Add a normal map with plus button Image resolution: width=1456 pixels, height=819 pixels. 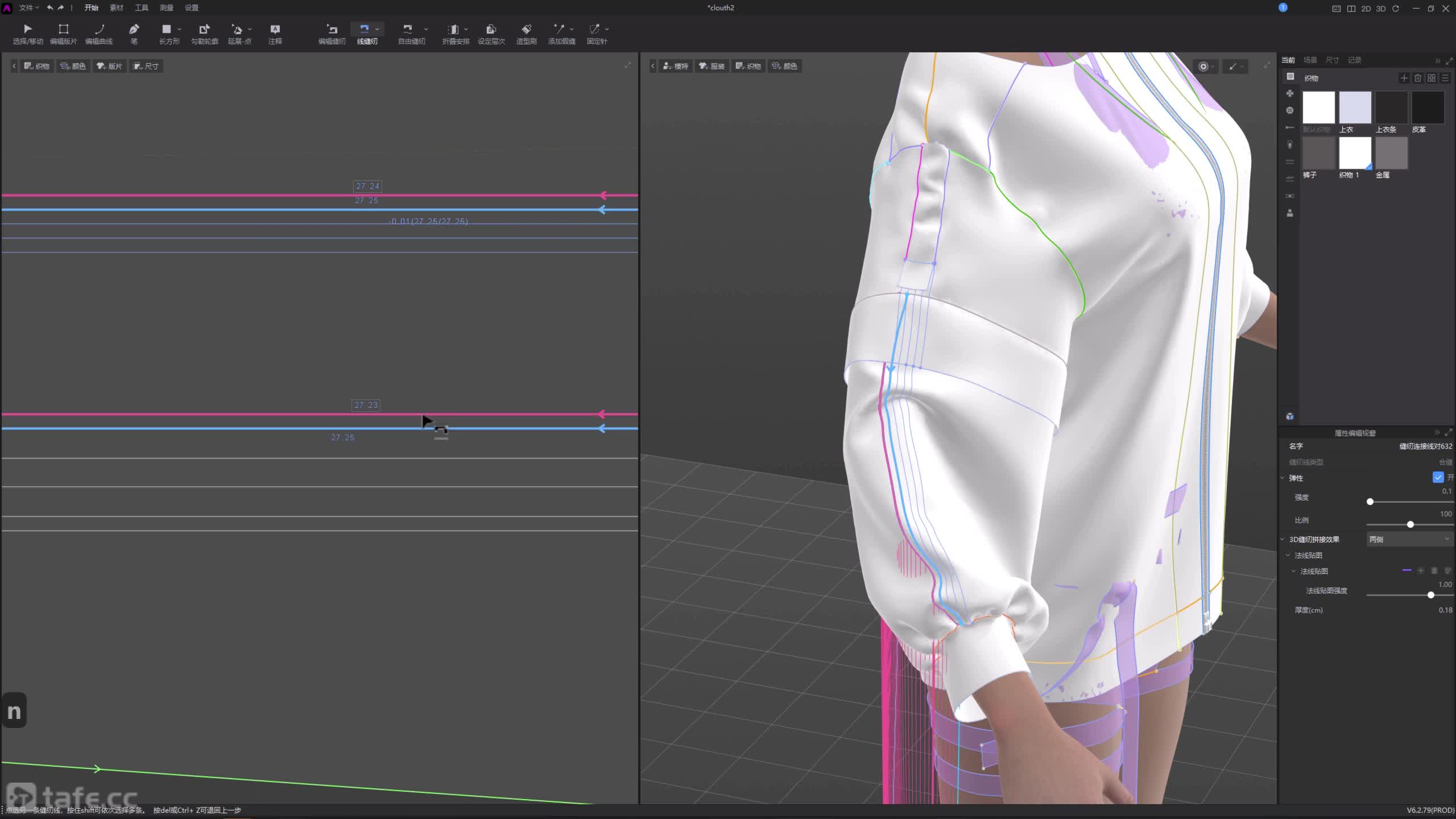point(1420,570)
